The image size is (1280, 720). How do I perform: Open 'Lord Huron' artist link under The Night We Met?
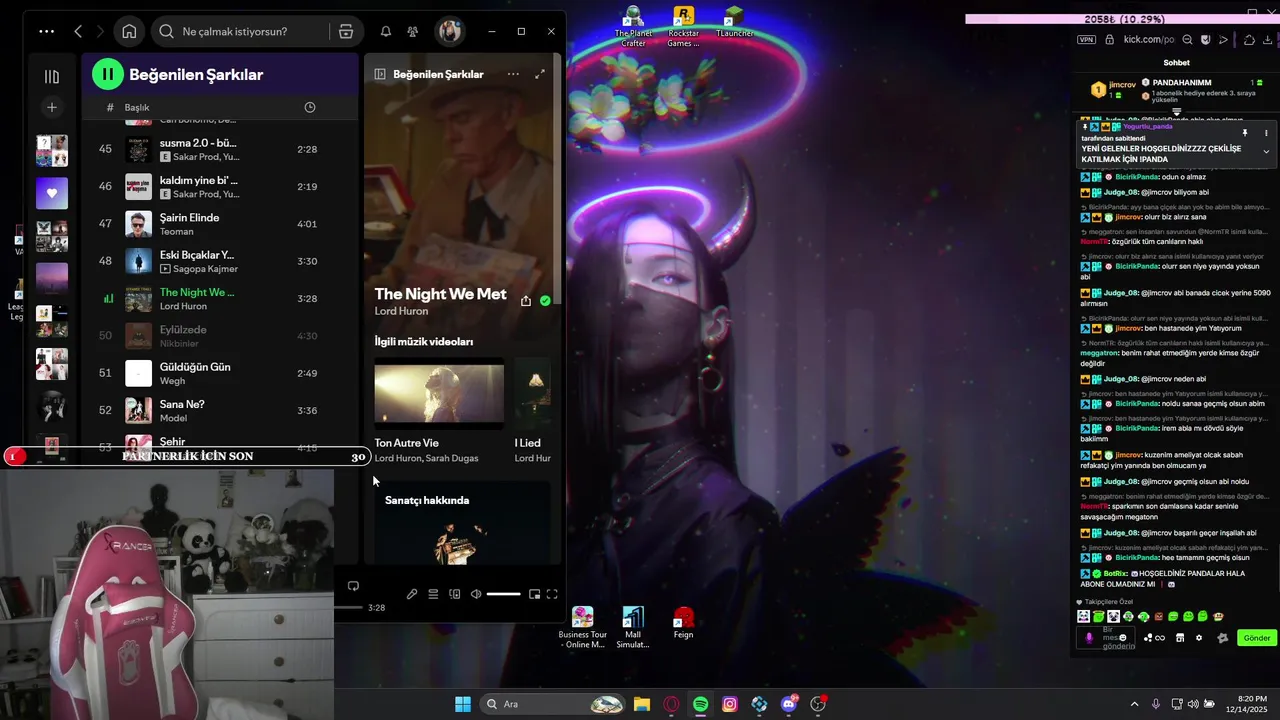[x=401, y=311]
